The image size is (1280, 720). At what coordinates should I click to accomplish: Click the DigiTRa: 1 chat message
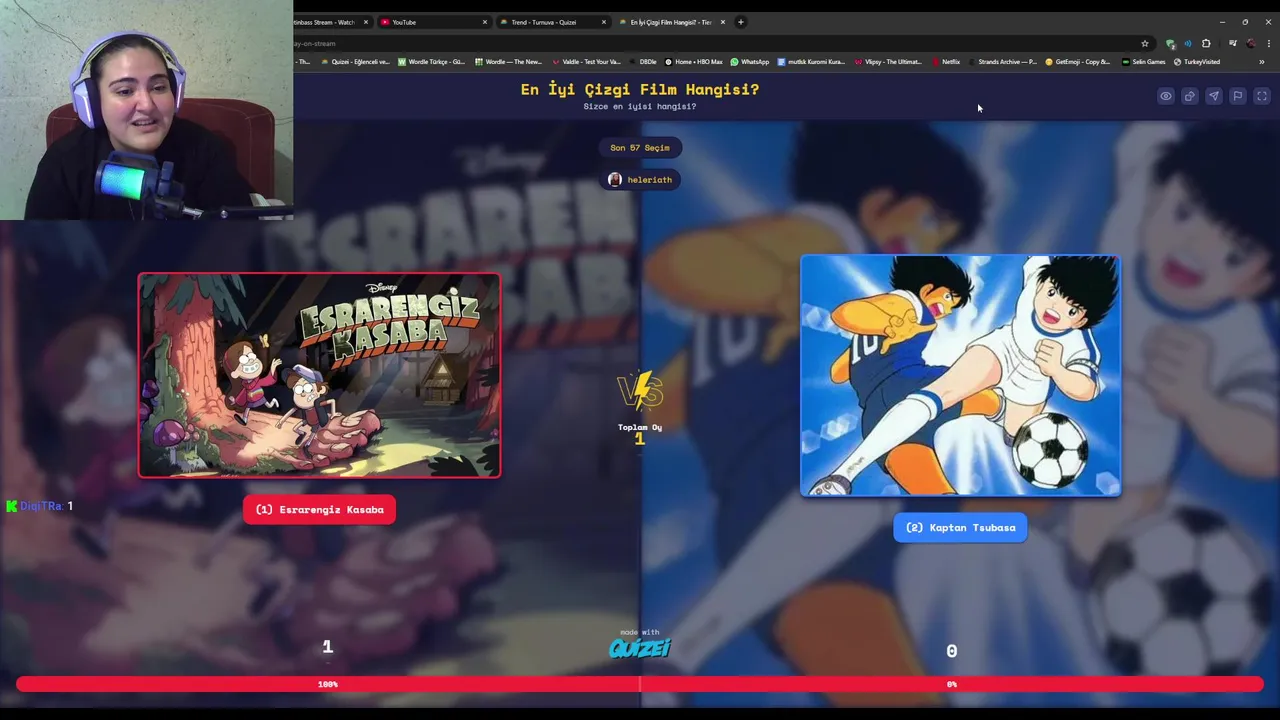pos(40,506)
